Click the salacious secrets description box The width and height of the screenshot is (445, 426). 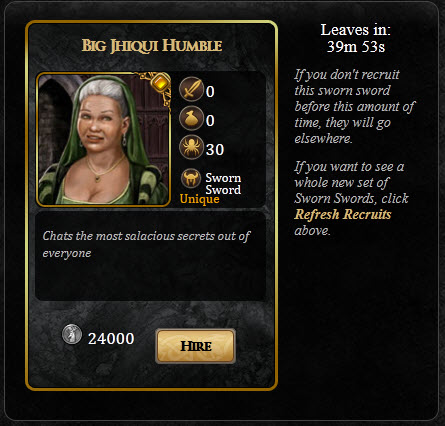(150, 256)
